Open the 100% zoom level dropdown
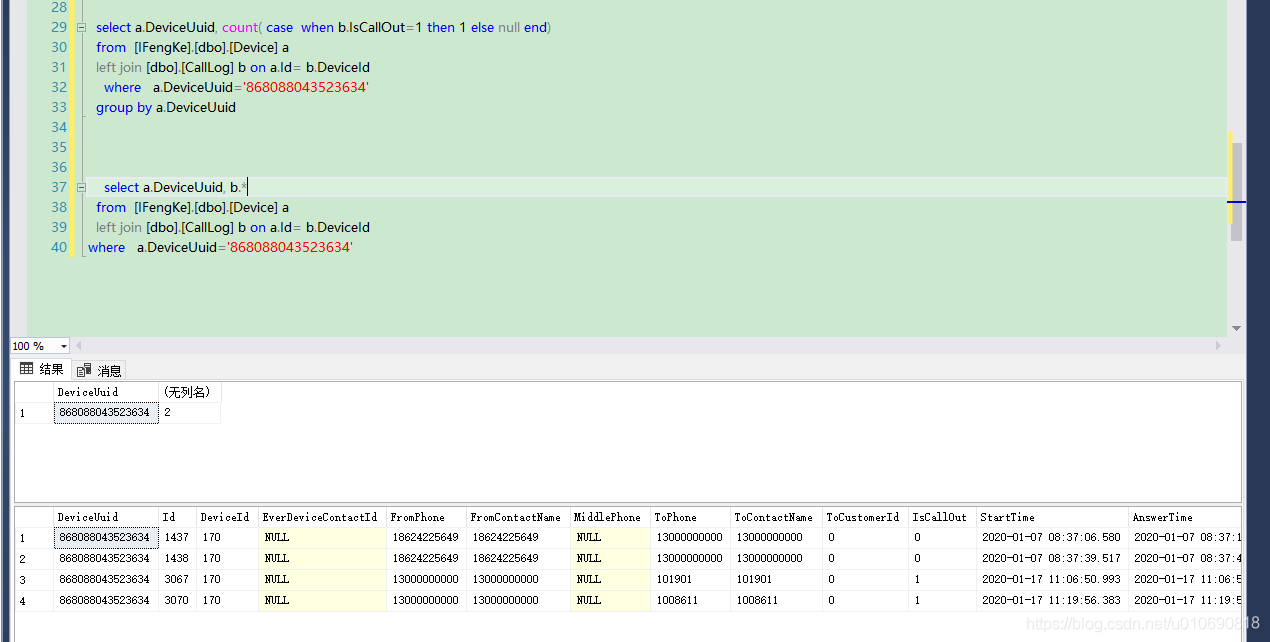This screenshot has width=1270, height=642. 63,345
